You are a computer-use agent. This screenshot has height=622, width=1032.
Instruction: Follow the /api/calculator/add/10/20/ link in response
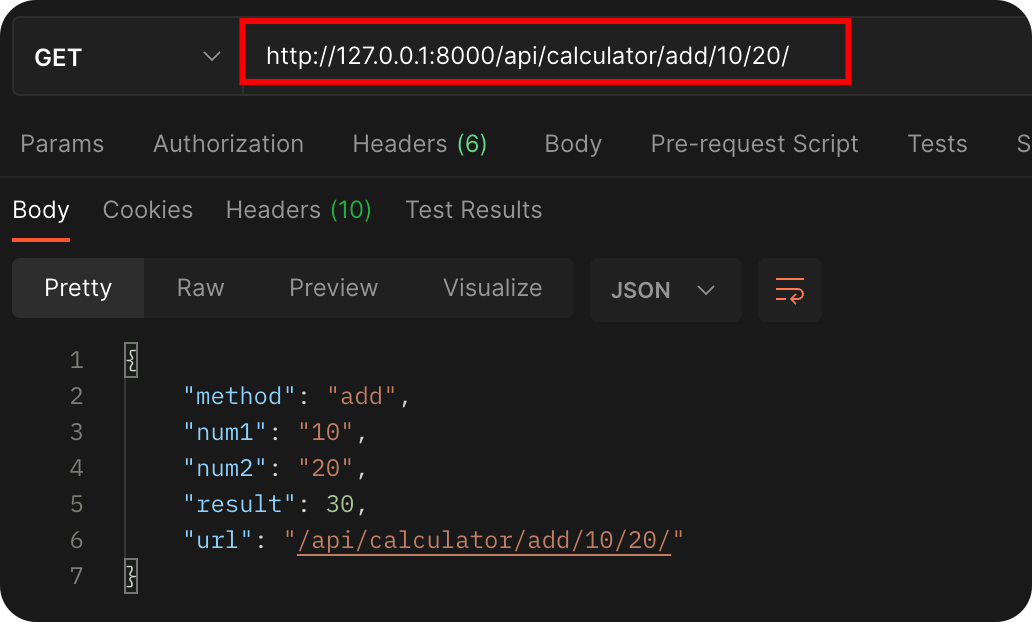484,540
